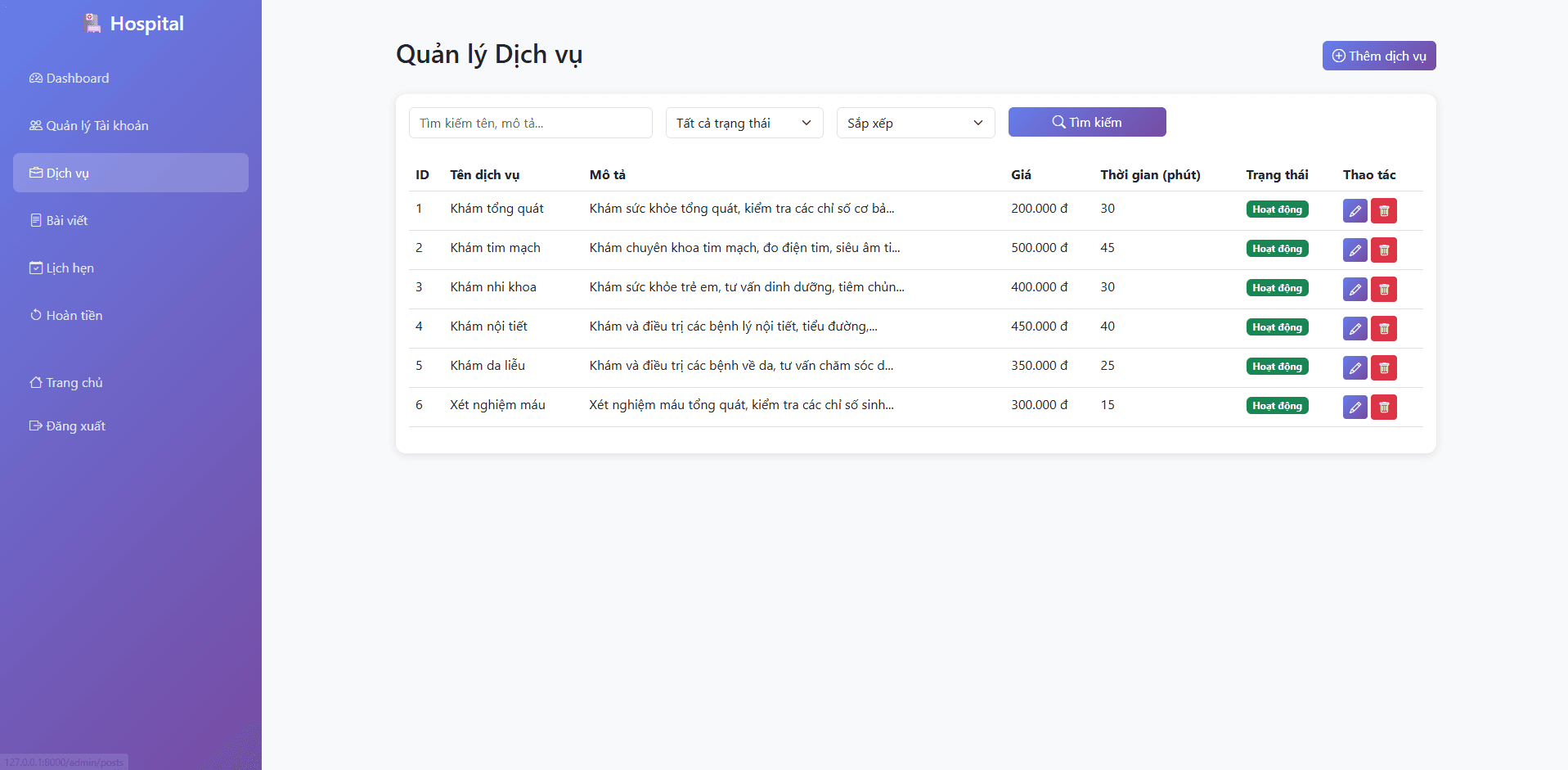Open the Tất cả trạng thái dropdown
This screenshot has height=770, width=1568.
(744, 123)
